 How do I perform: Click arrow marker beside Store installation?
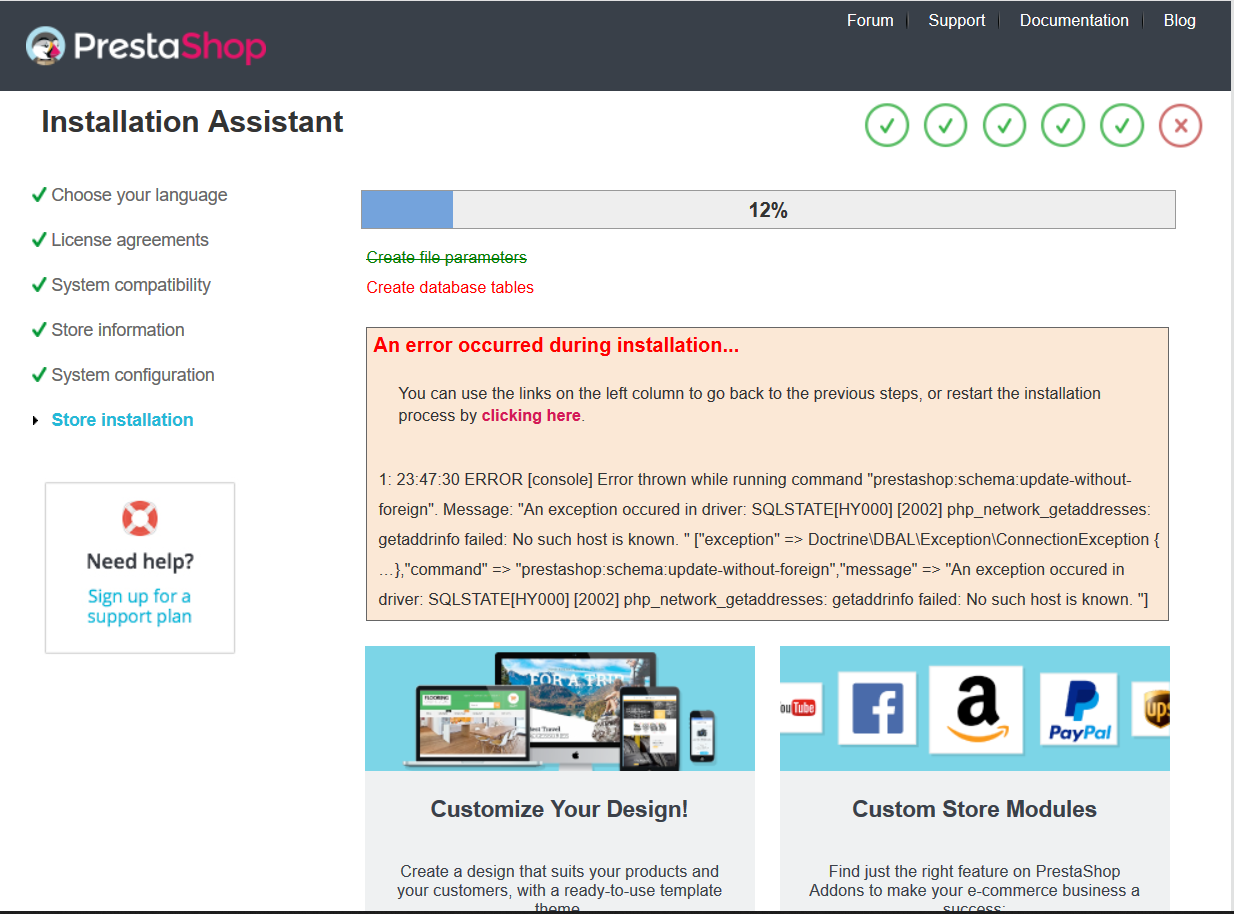pyautogui.click(x=36, y=420)
